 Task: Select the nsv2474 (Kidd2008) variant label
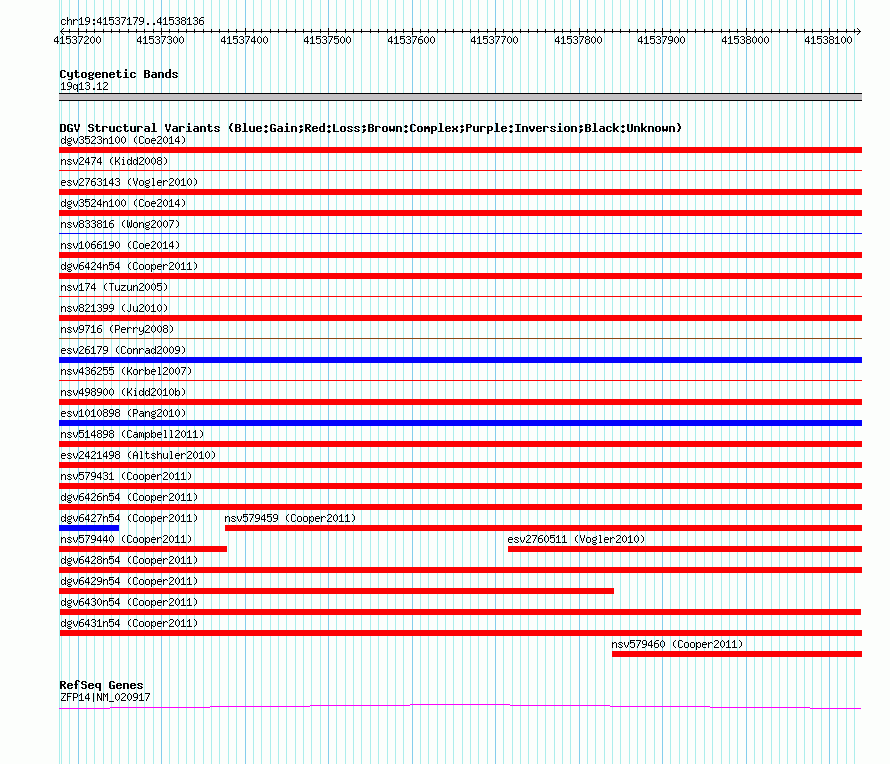(x=114, y=161)
